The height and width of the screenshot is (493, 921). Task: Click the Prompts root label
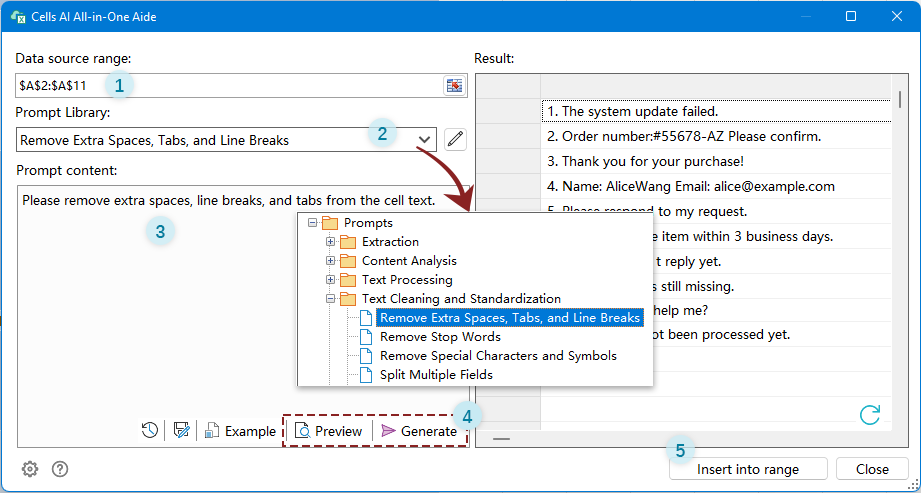point(368,223)
